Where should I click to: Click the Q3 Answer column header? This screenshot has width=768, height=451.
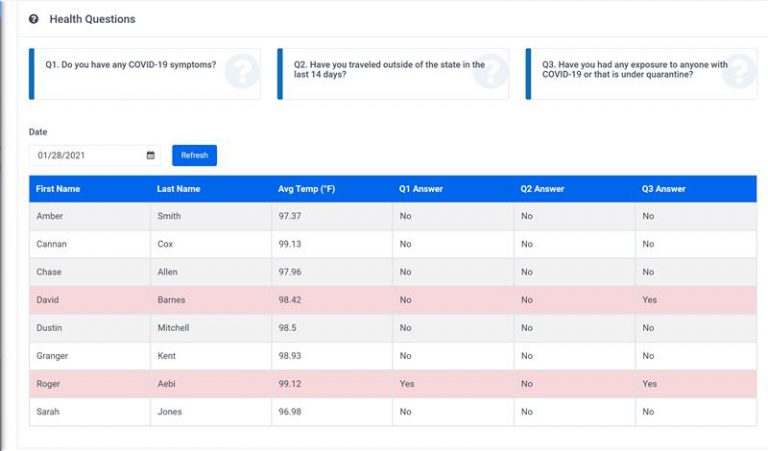664,189
